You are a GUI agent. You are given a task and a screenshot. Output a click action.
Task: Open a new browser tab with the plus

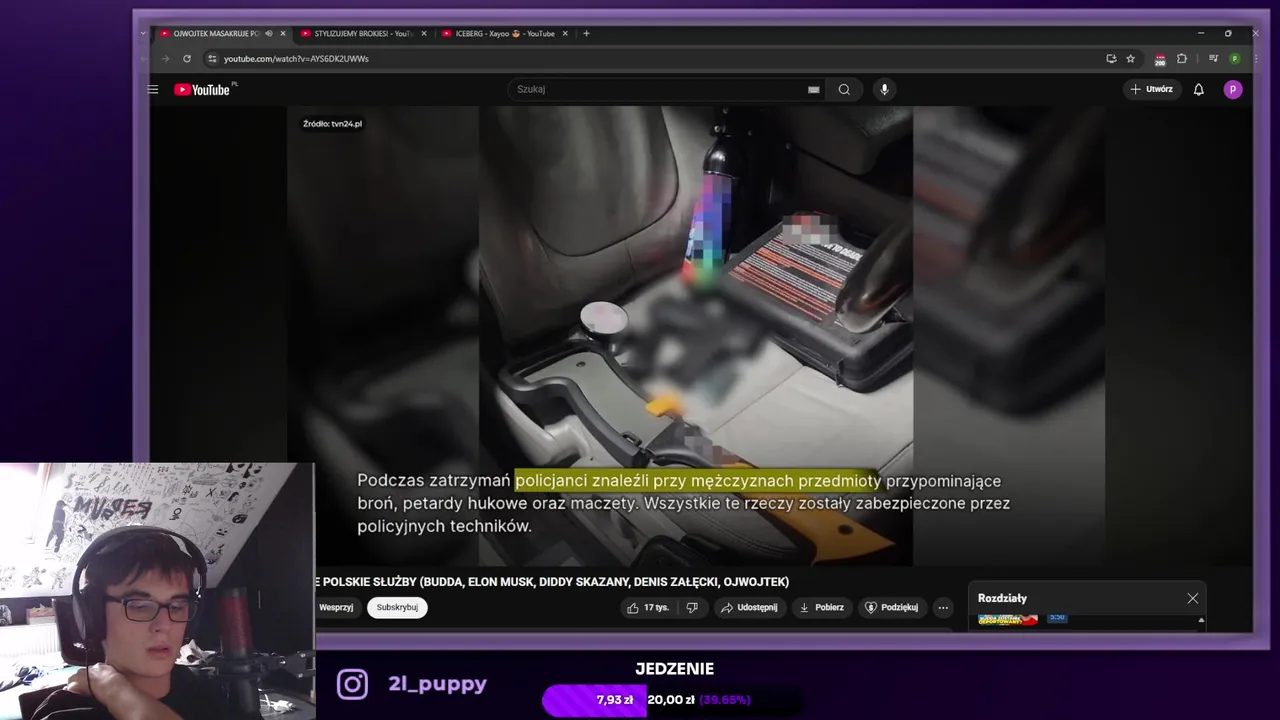(x=586, y=33)
